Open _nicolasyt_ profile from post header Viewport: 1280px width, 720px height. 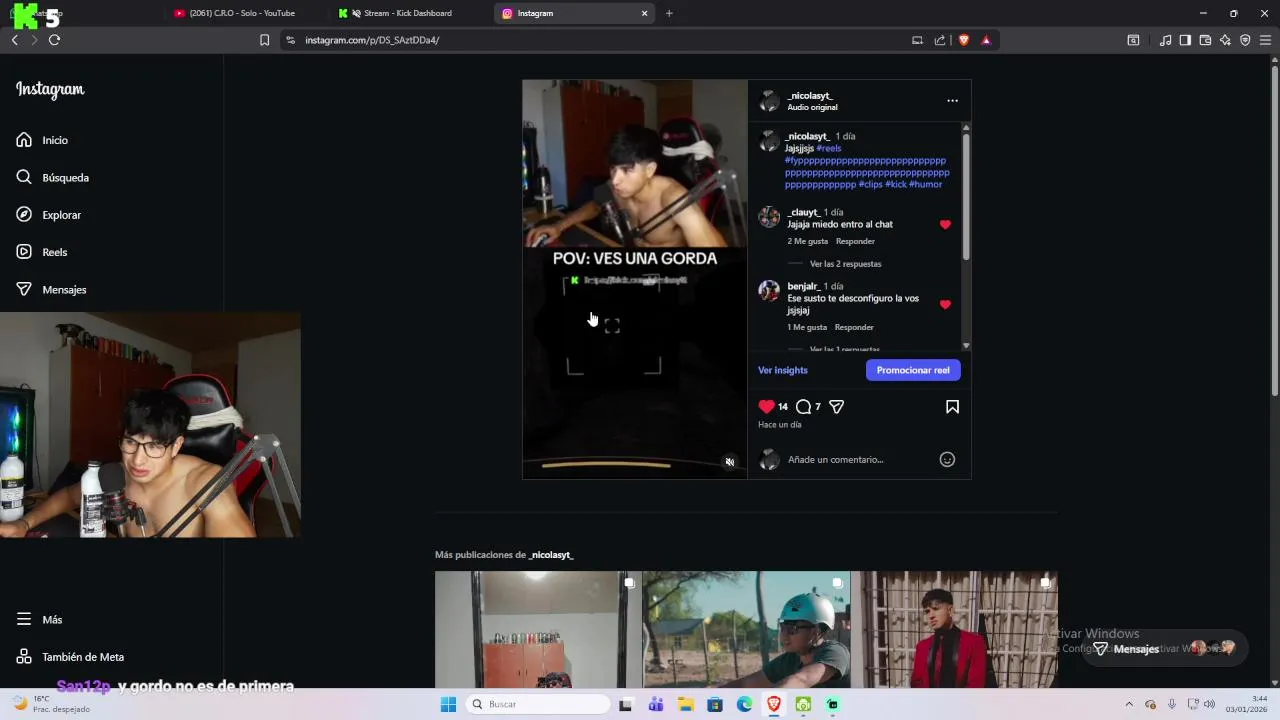click(x=809, y=95)
